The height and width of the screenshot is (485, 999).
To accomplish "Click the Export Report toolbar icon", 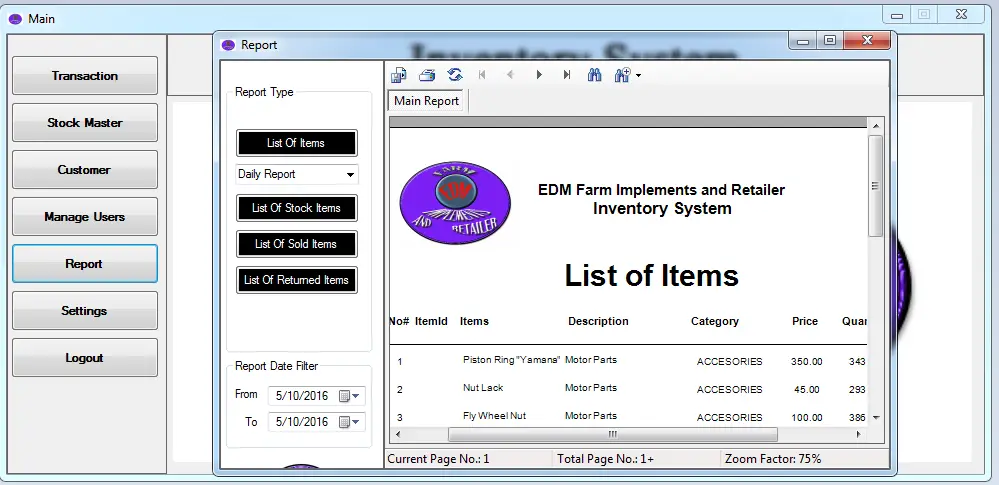I will coord(399,75).
